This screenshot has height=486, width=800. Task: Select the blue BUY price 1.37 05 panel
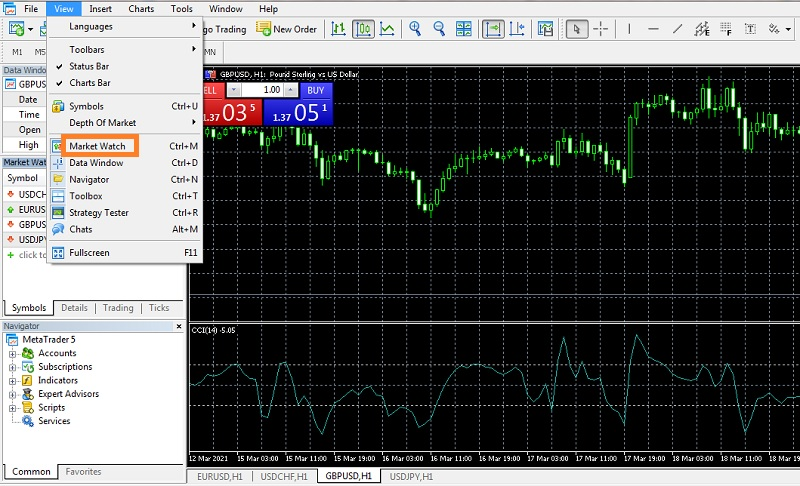298,112
